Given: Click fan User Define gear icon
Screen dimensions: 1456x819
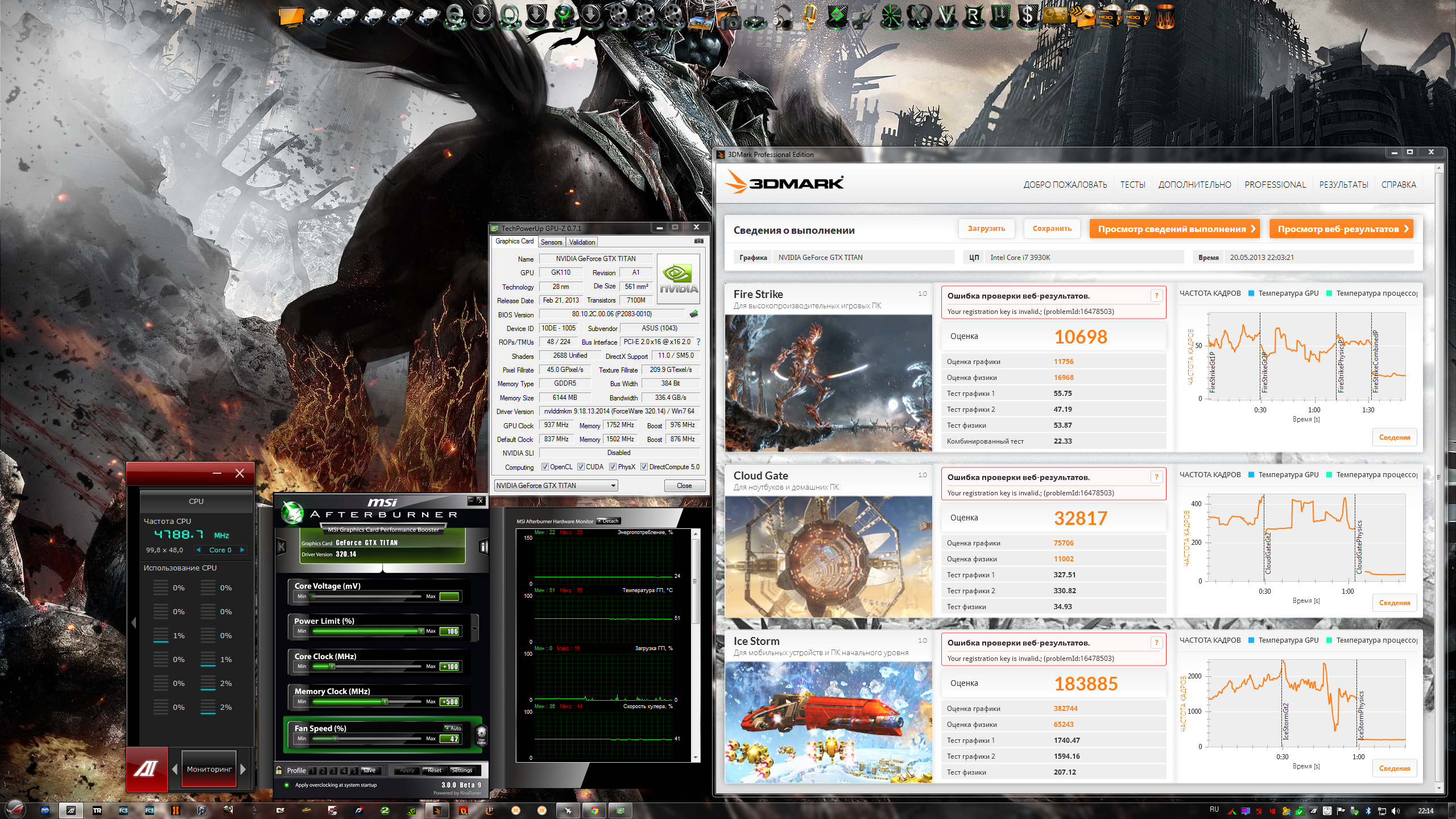Looking at the screenshot, I should (481, 734).
